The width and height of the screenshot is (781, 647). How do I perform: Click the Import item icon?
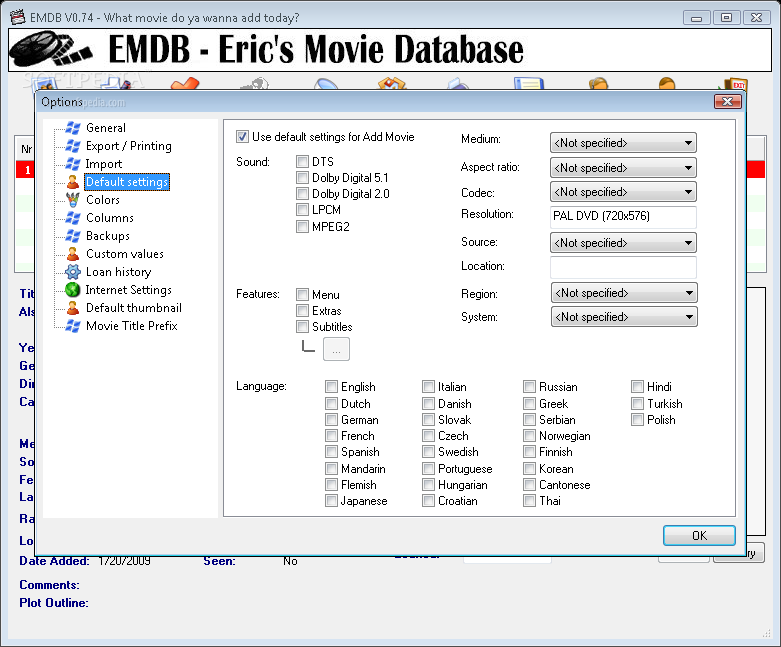tap(73, 164)
